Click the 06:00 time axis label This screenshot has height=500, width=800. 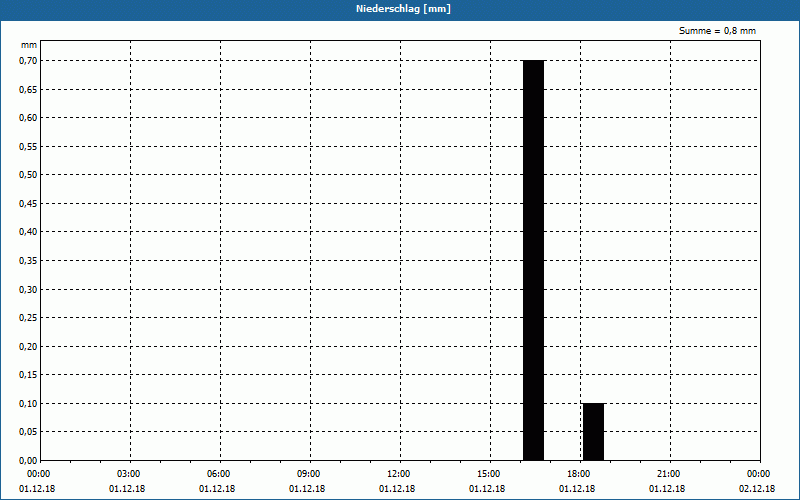click(x=218, y=474)
